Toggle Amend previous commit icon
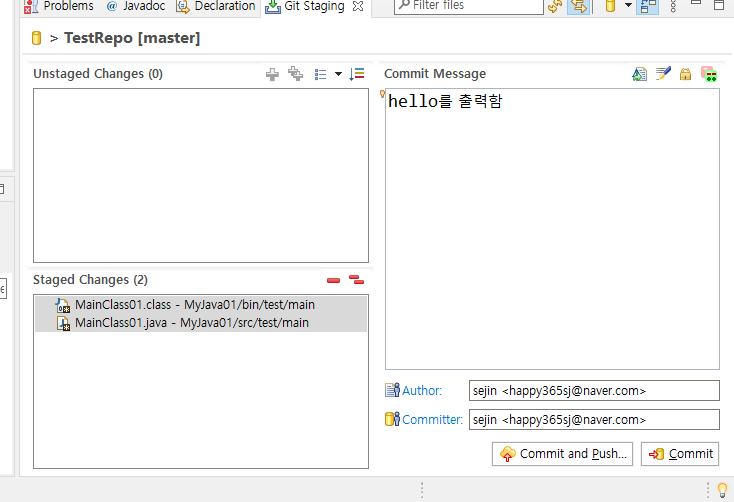 coord(639,74)
